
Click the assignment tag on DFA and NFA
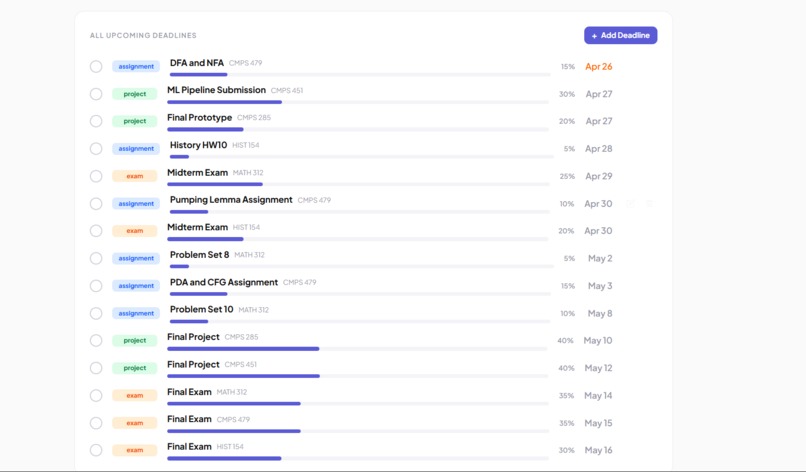coord(136,66)
